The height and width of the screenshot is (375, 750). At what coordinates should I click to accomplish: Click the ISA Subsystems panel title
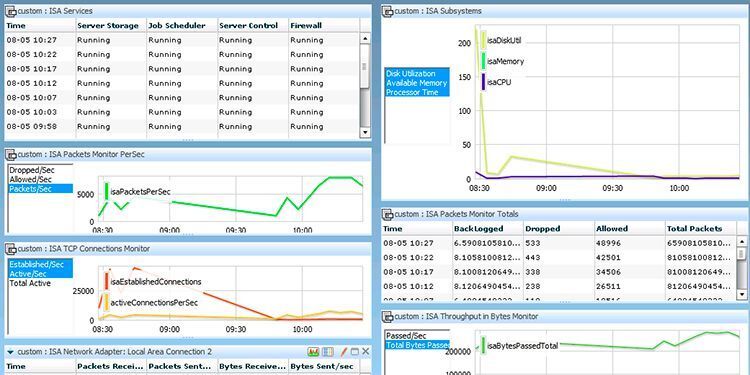coord(439,11)
